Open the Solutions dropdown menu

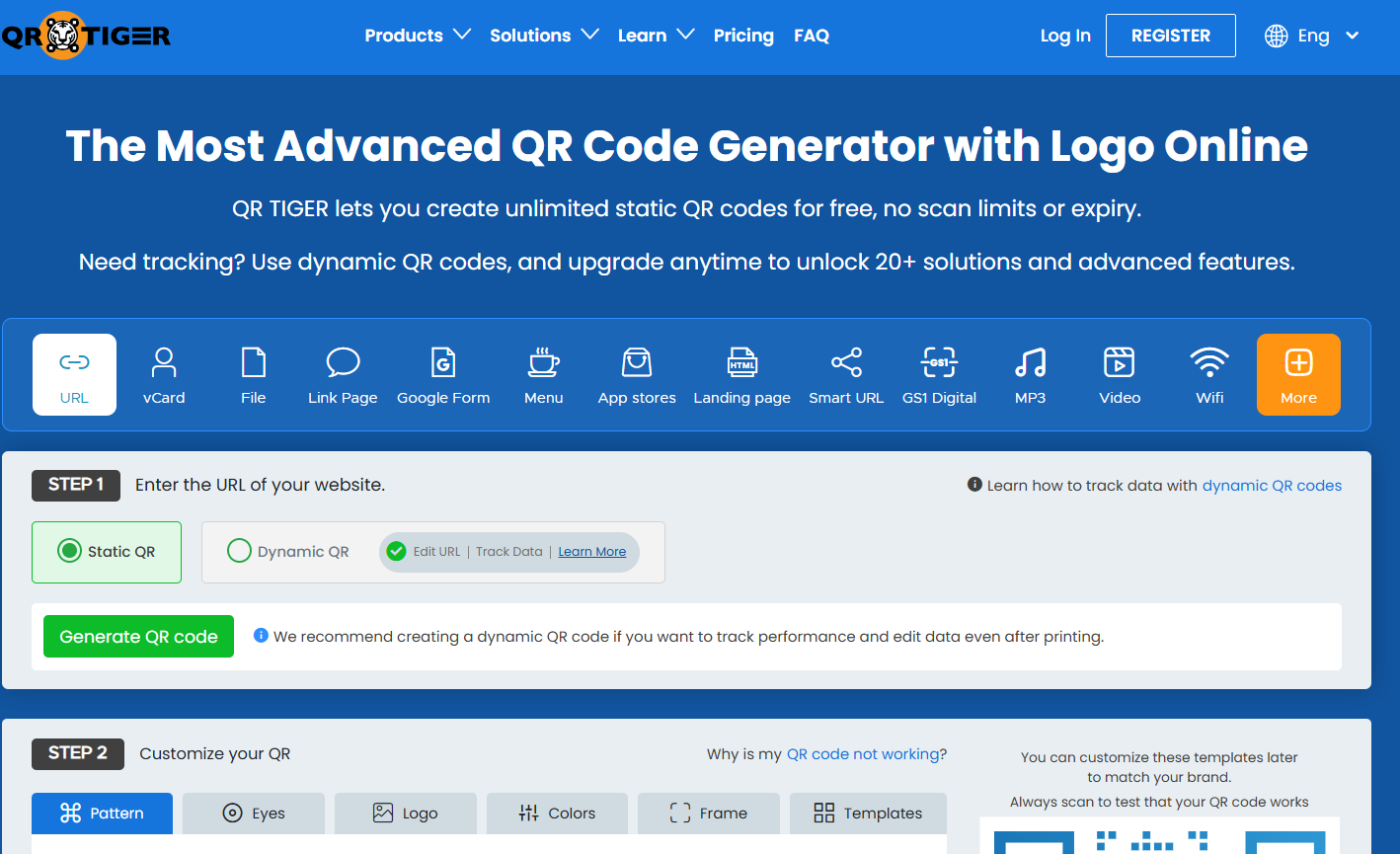(x=544, y=36)
